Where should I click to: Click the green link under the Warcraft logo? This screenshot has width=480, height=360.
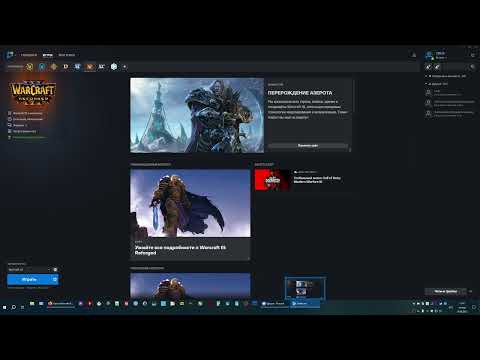click(28, 137)
